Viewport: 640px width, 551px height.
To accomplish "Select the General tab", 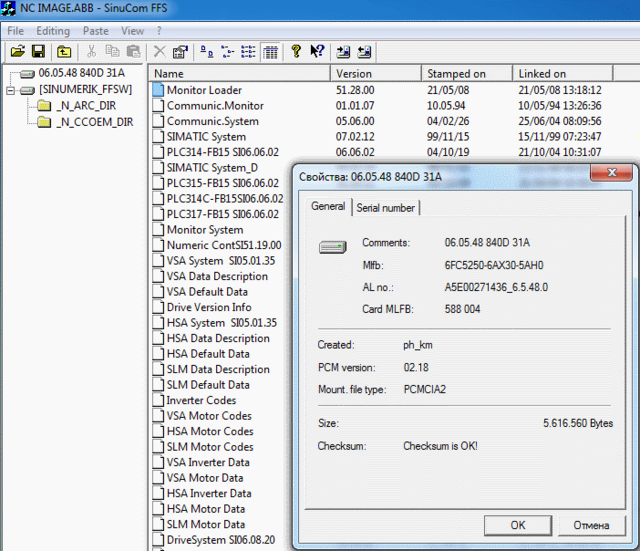I will (328, 206).
